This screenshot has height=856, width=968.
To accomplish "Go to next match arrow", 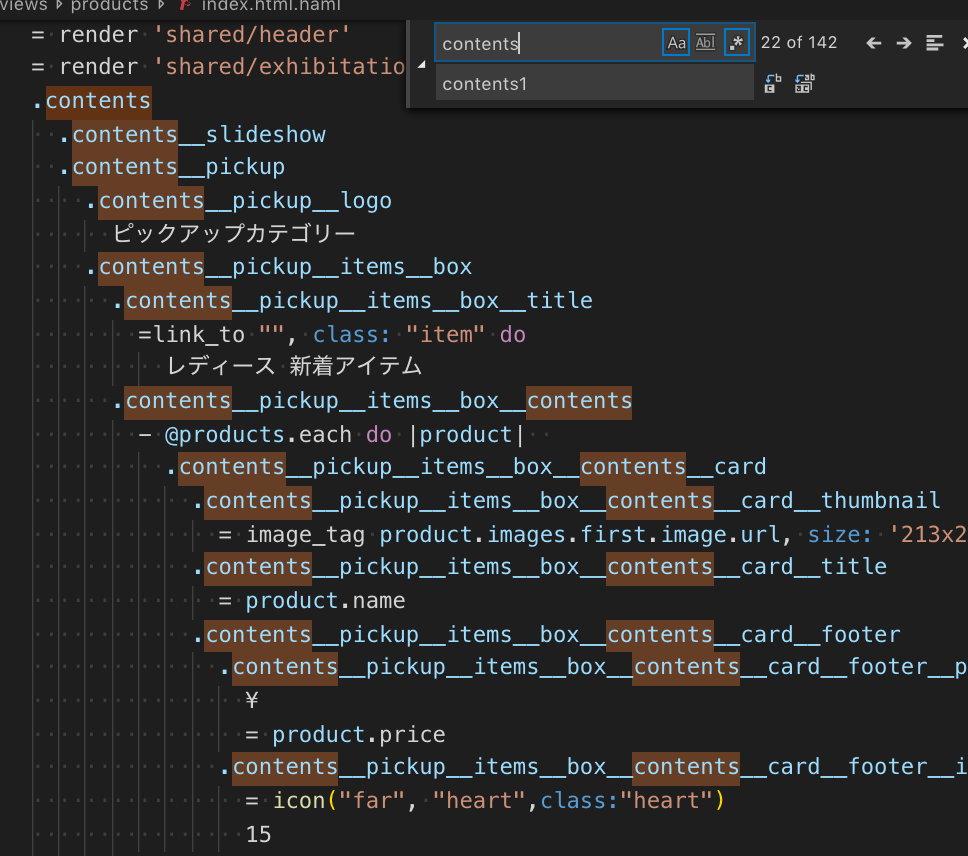I will 904,43.
